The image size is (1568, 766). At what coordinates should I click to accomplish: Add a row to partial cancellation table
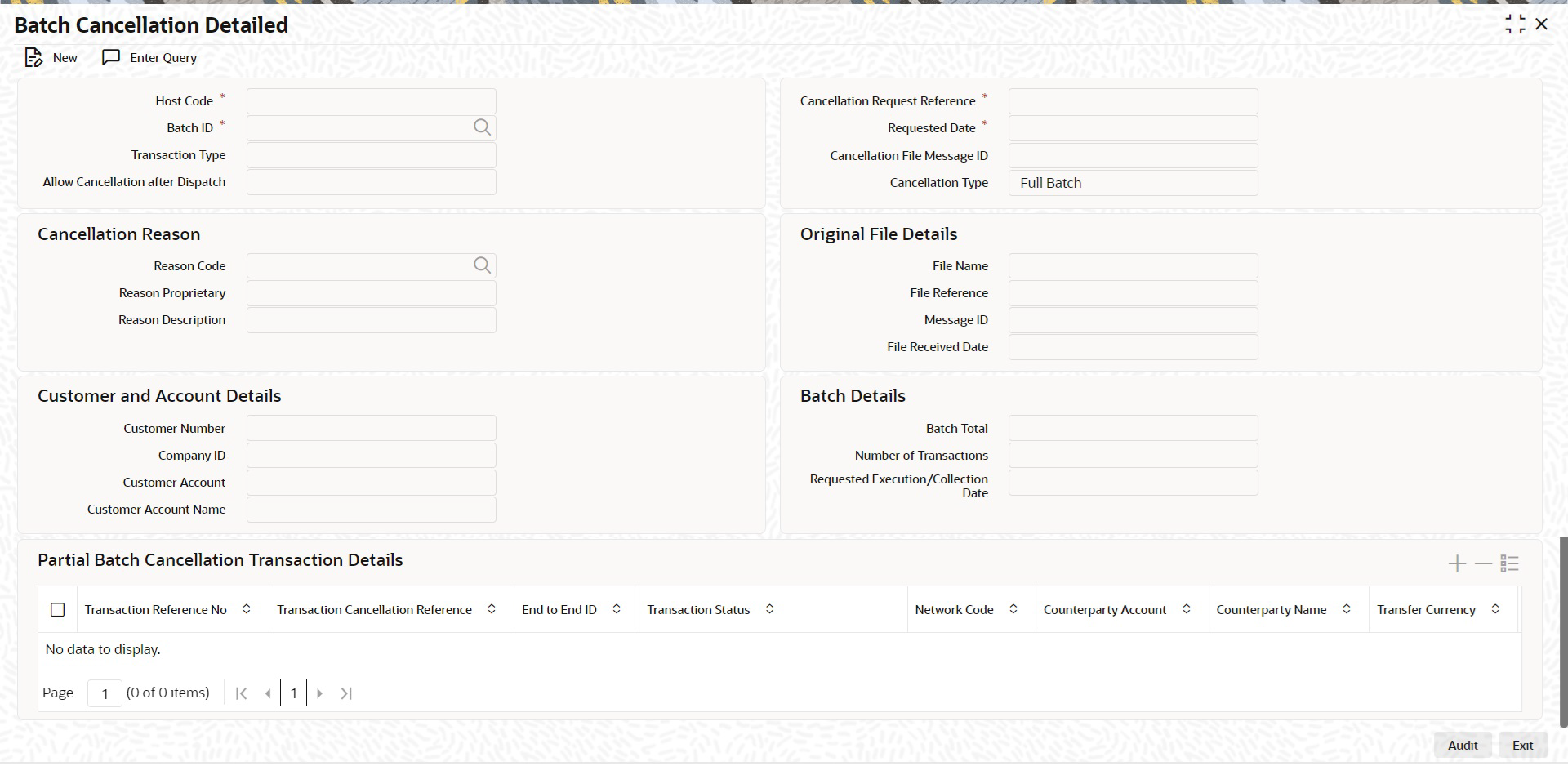1457,563
